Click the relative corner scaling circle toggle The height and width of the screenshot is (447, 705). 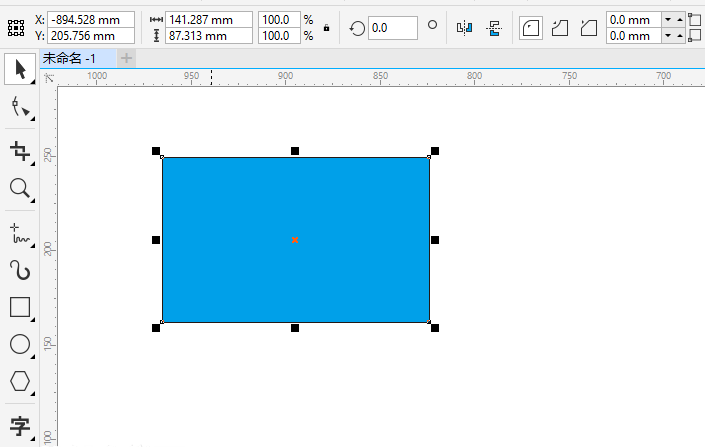click(432, 25)
